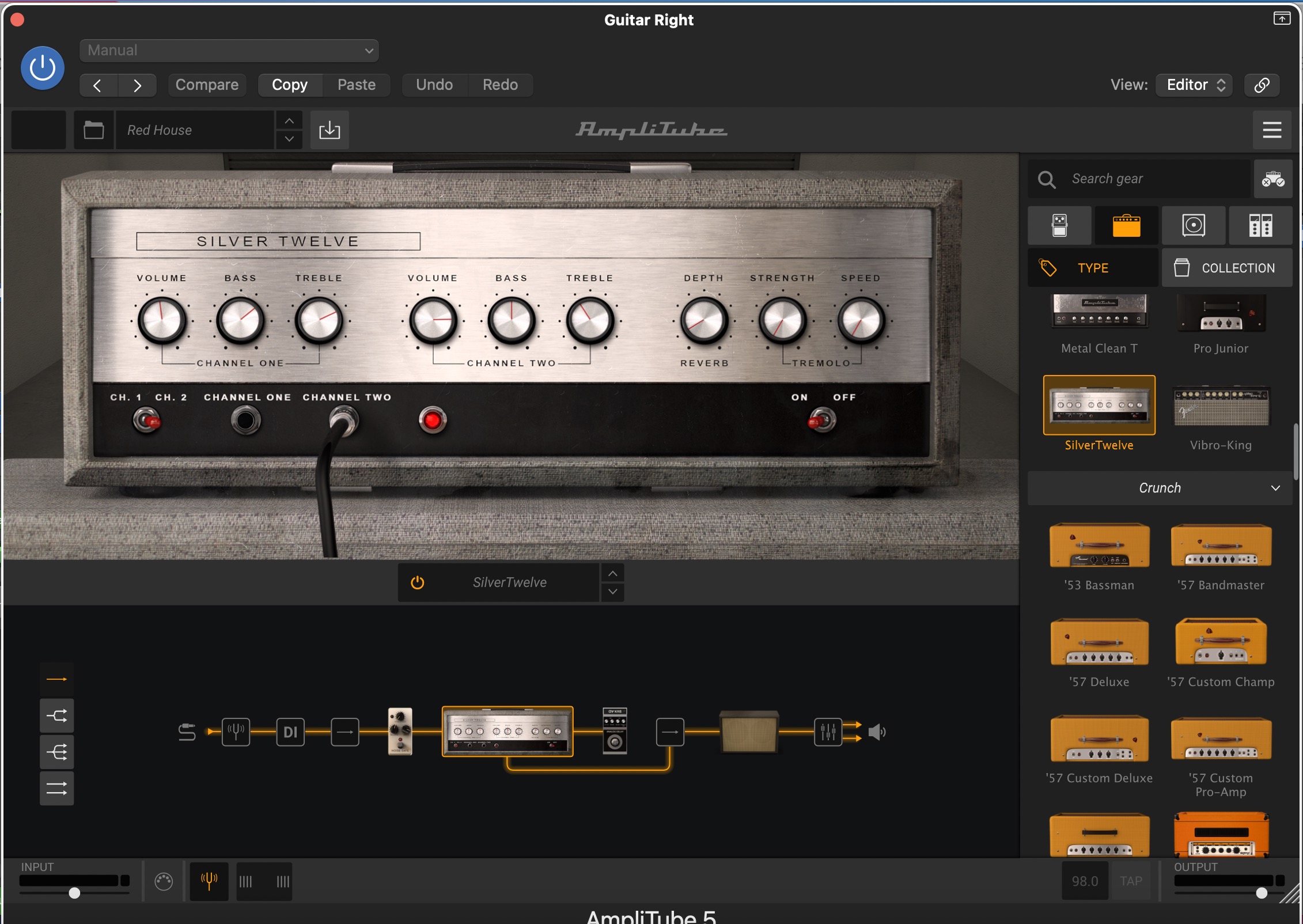
Task: Click the link chain icon
Action: coord(1262,85)
